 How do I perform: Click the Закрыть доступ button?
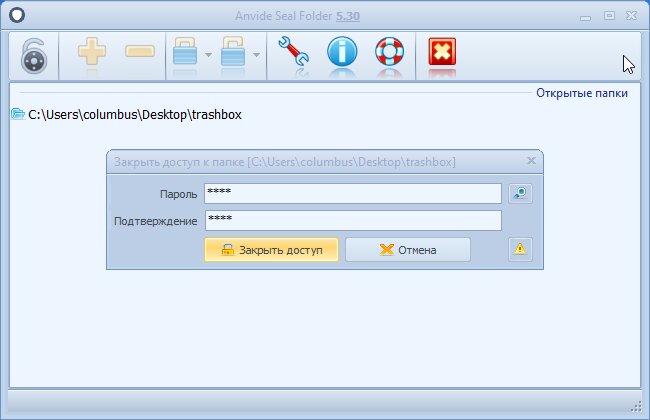click(x=272, y=250)
